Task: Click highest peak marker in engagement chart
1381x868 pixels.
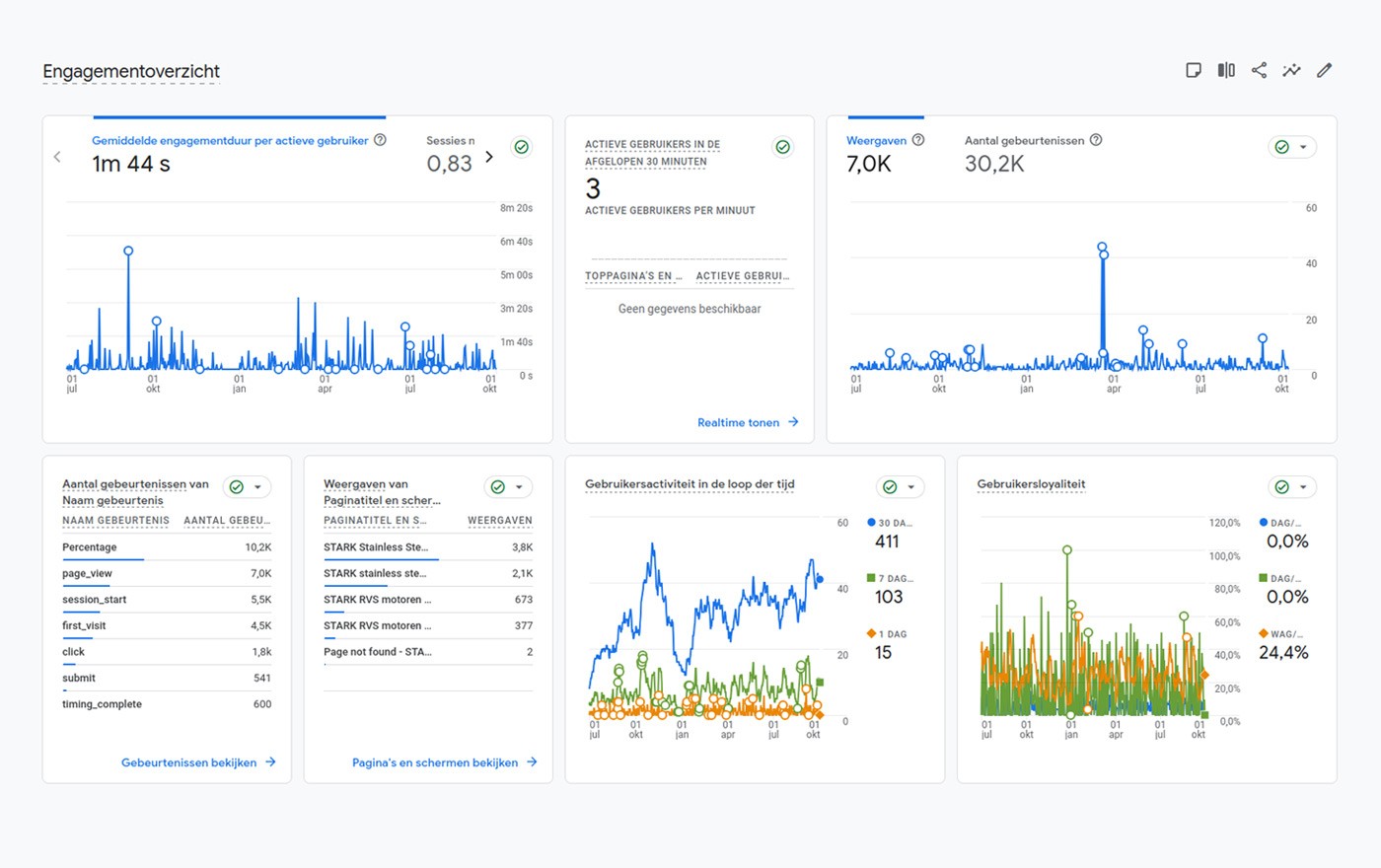Action: pos(128,252)
